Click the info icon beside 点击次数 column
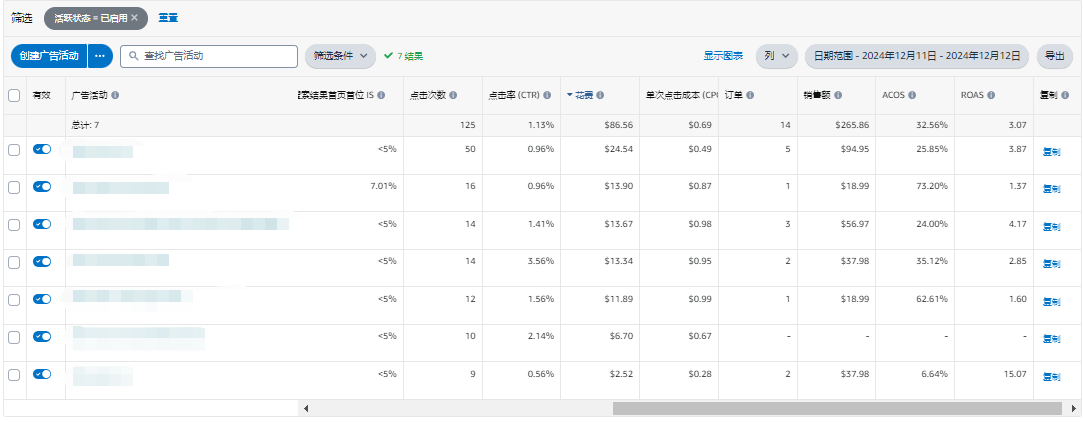The image size is (1083, 422). click(453, 96)
